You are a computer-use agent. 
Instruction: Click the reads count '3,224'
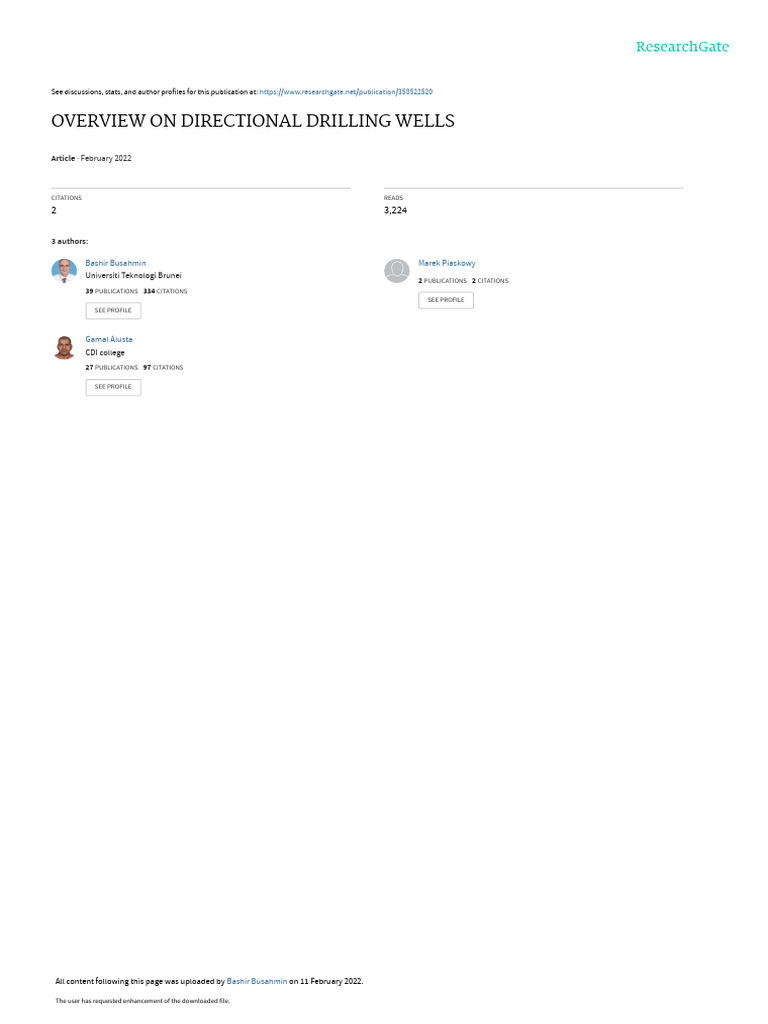point(395,210)
